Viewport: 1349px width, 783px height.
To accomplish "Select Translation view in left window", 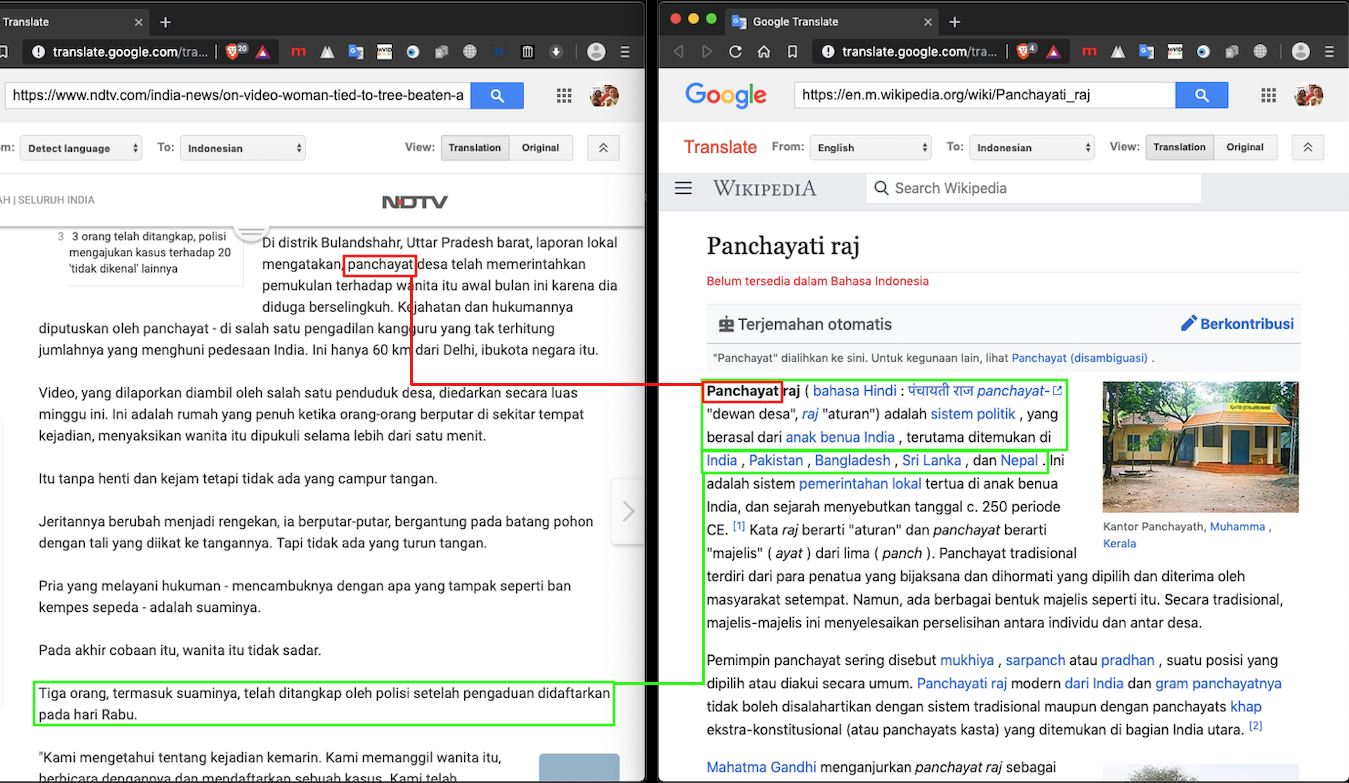I will click(x=474, y=148).
